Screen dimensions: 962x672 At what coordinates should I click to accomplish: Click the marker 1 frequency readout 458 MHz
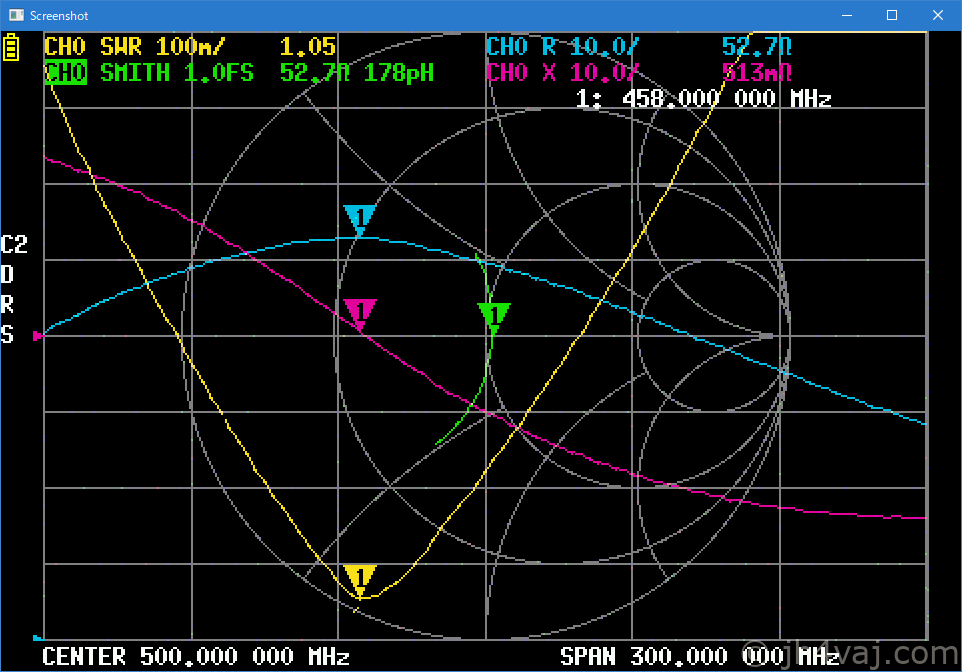[x=704, y=98]
